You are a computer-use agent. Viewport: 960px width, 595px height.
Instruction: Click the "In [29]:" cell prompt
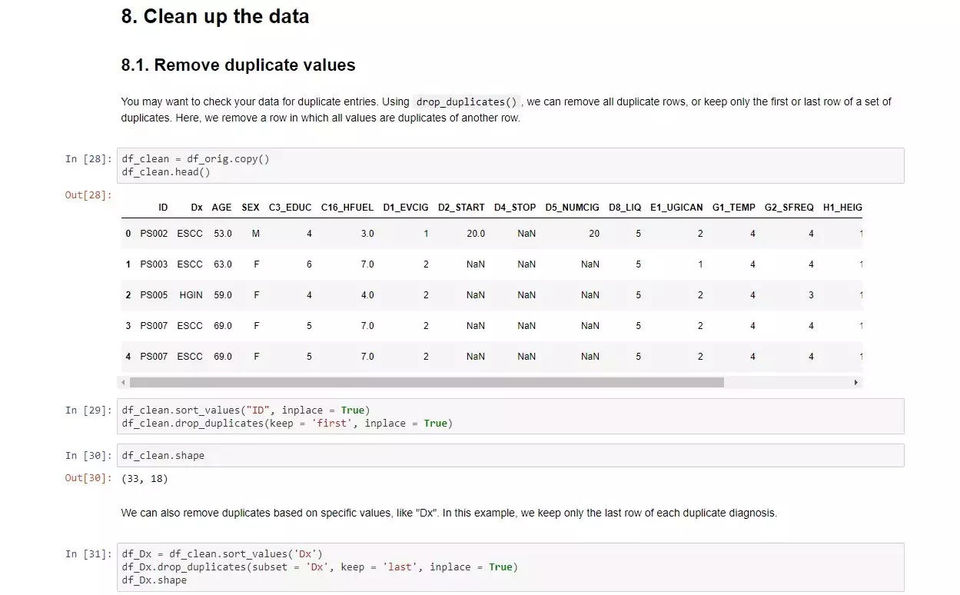(89, 410)
